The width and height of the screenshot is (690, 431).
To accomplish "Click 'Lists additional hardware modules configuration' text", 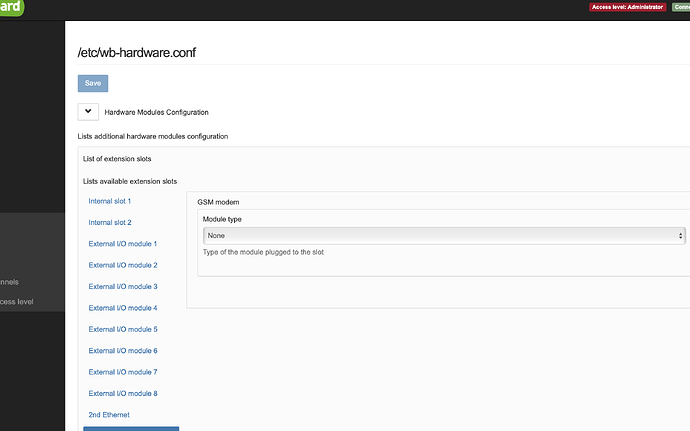I will [x=153, y=136].
